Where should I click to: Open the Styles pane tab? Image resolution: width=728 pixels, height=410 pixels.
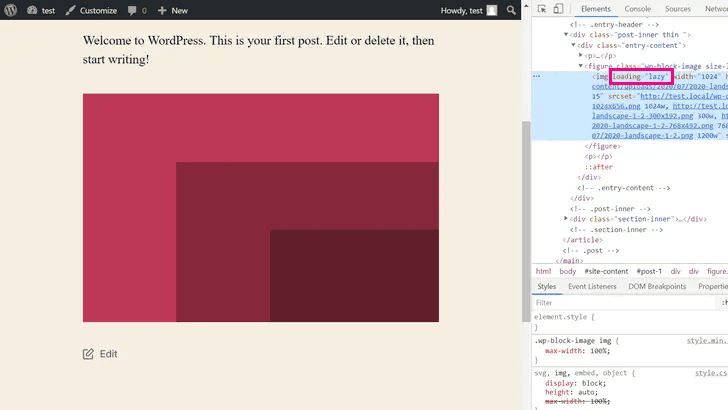(546, 286)
